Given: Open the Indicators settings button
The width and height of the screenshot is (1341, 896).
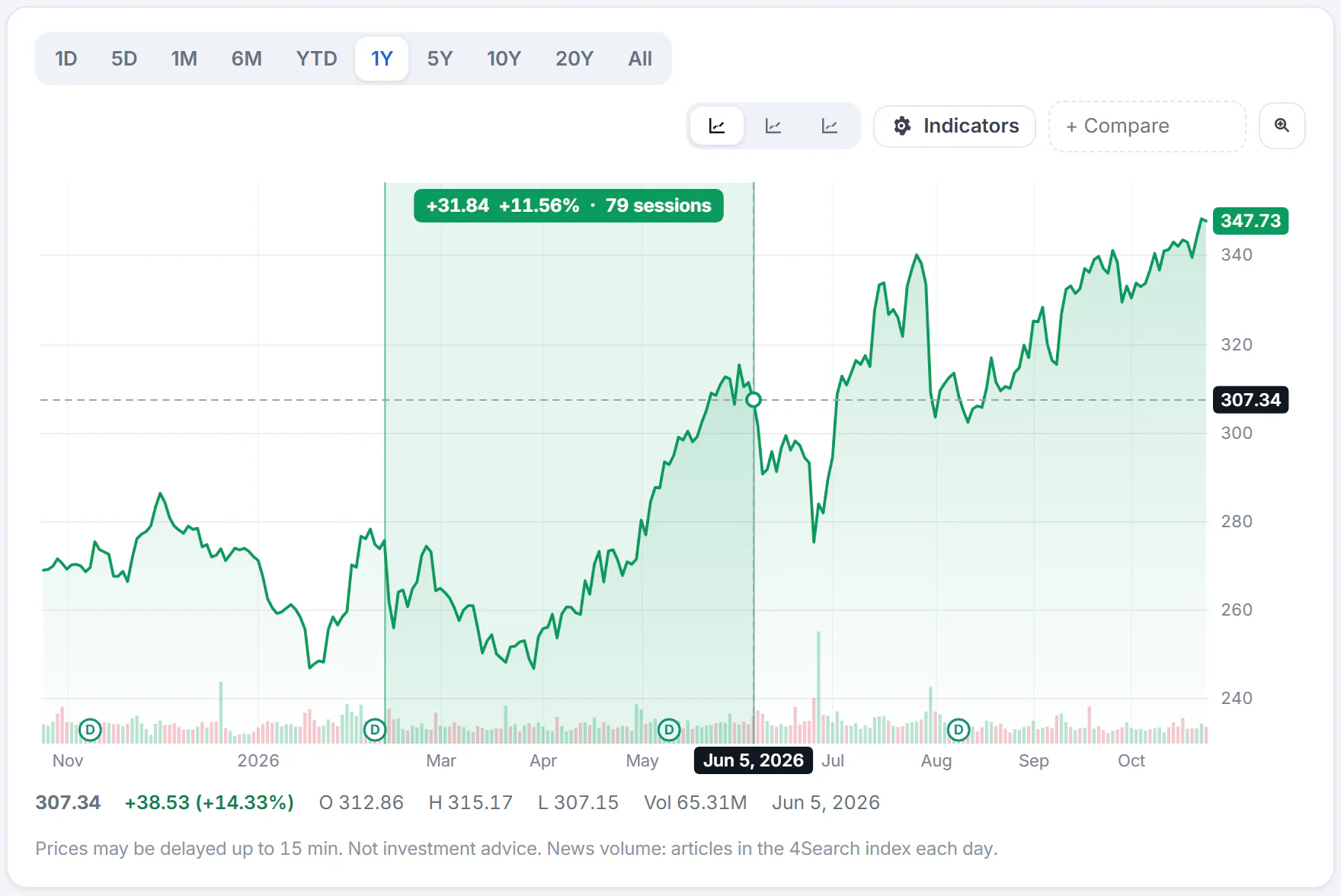Looking at the screenshot, I should (x=955, y=126).
